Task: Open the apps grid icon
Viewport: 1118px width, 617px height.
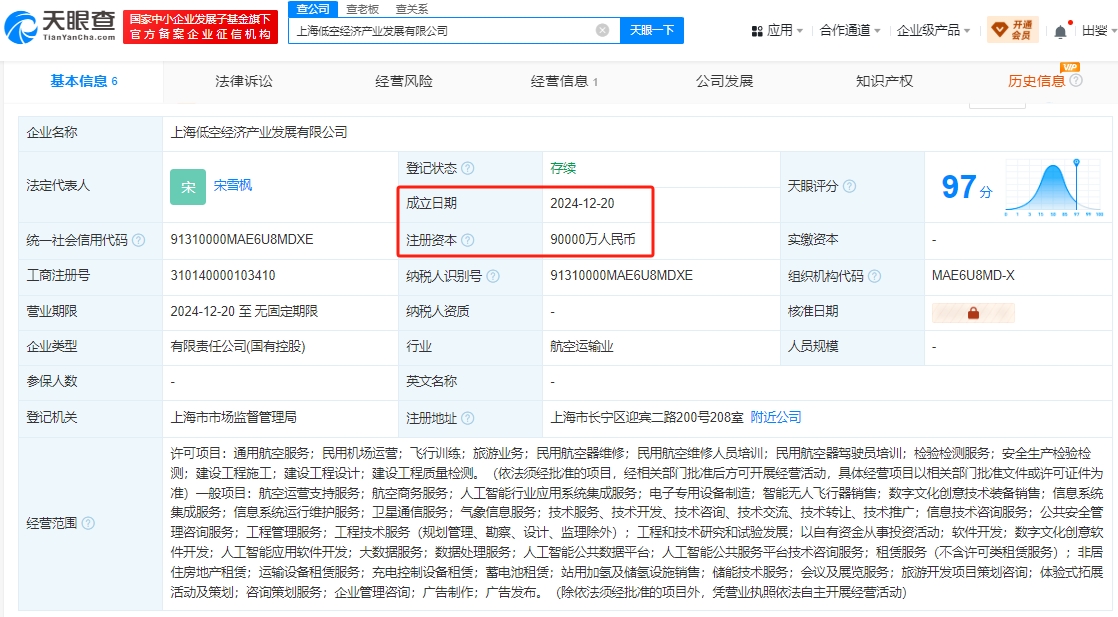Action: pyautogui.click(x=757, y=31)
